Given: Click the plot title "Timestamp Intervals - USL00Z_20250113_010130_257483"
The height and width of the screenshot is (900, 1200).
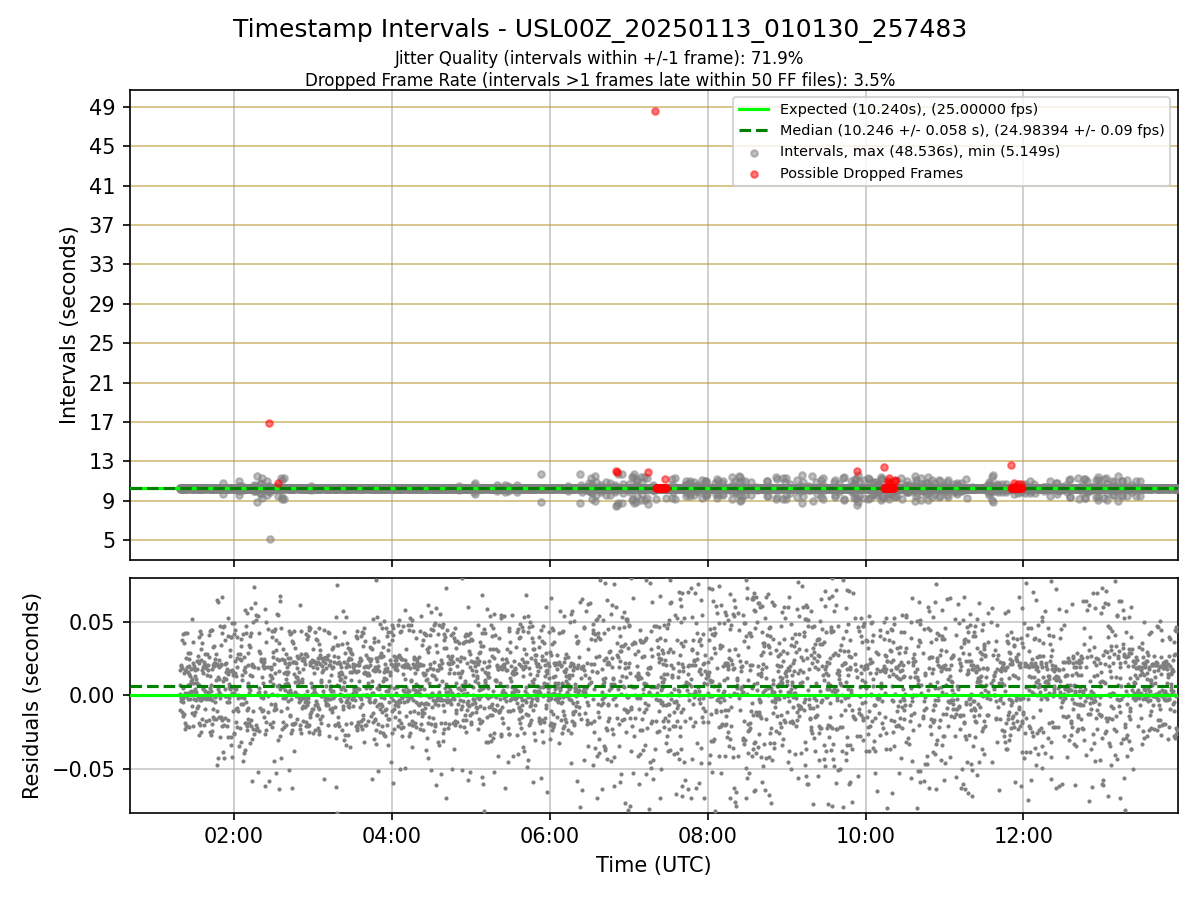Looking at the screenshot, I should coord(600,29).
